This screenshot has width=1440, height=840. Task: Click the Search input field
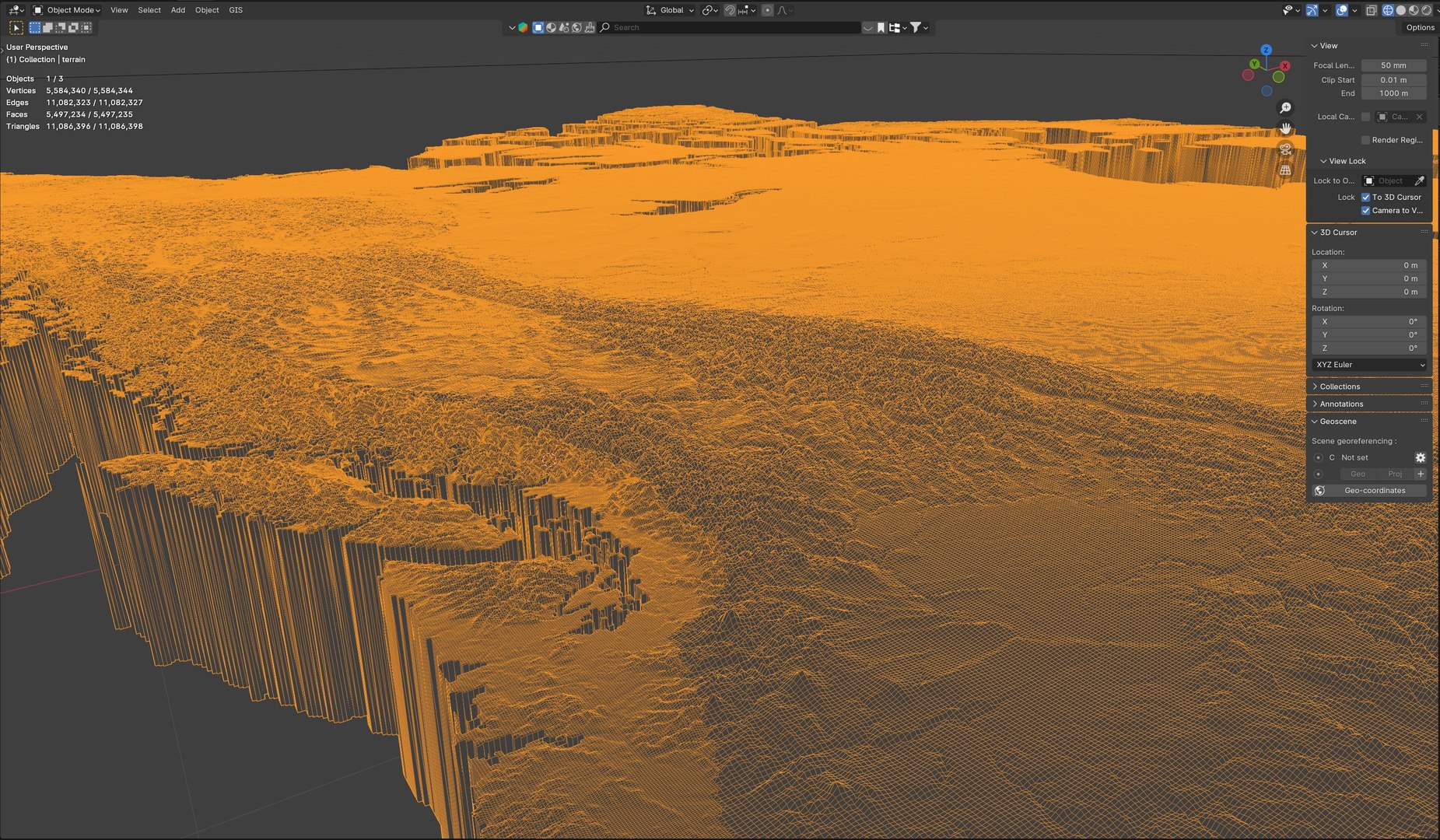(x=730, y=27)
